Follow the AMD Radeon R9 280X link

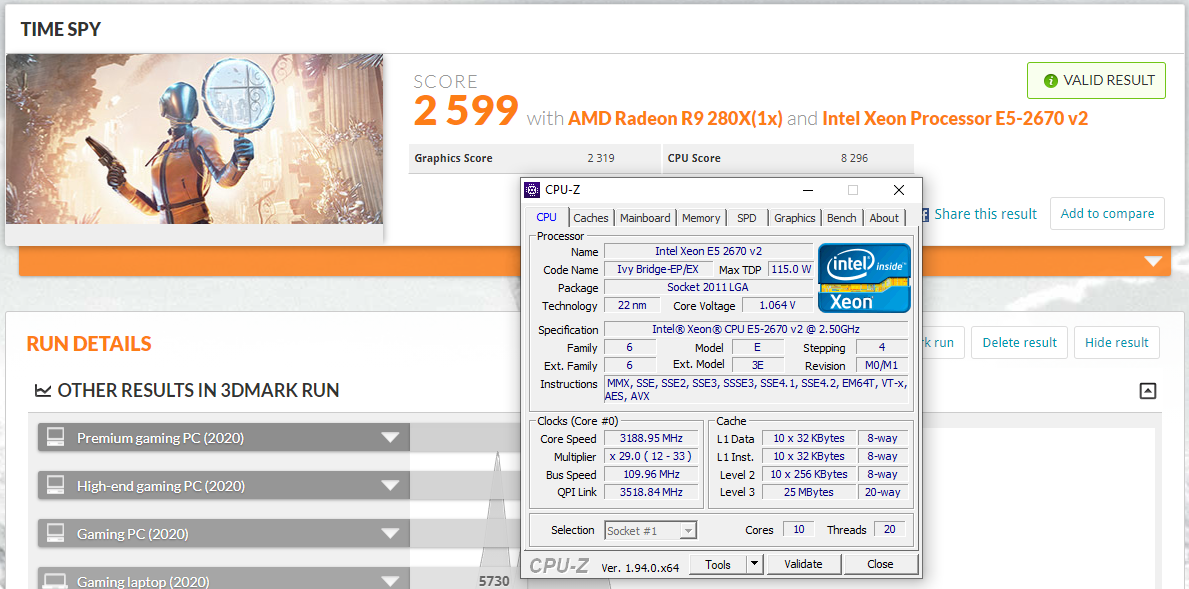[x=675, y=118]
